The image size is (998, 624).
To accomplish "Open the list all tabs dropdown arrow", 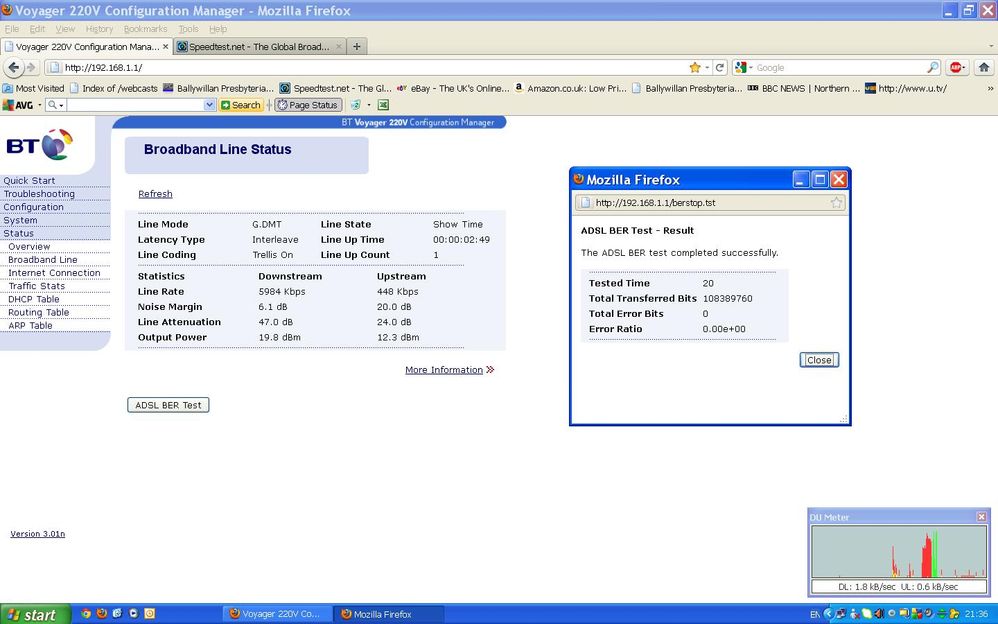I will tap(991, 46).
